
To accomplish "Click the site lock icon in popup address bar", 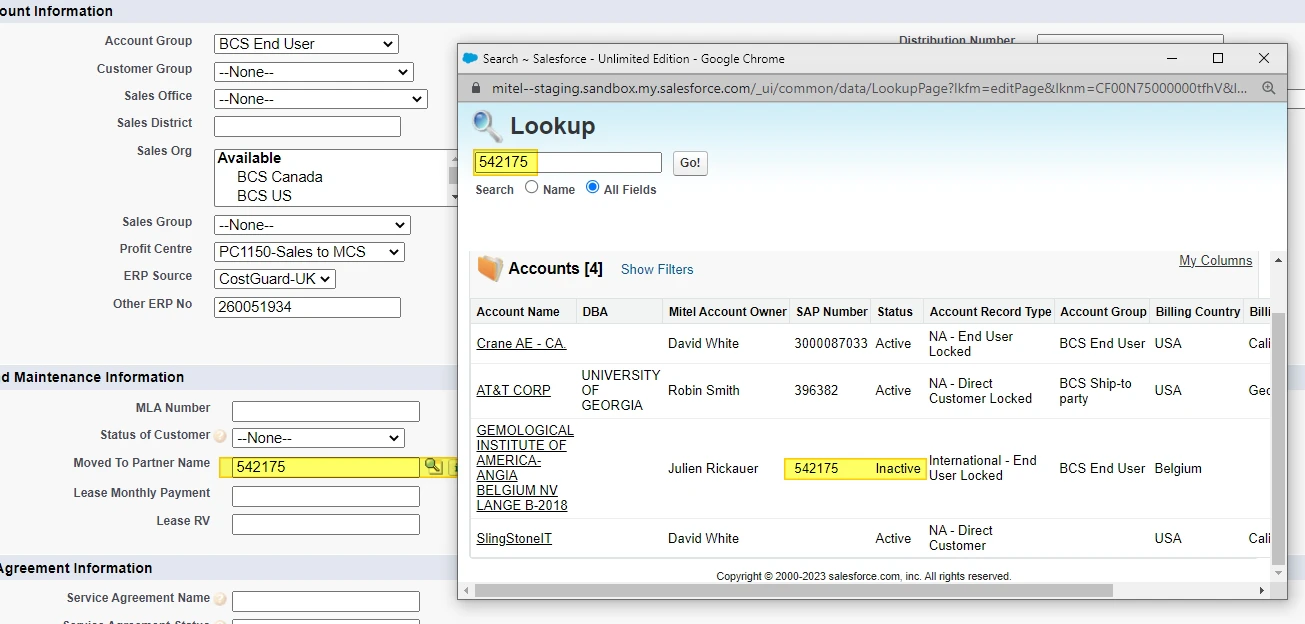I will pos(475,88).
